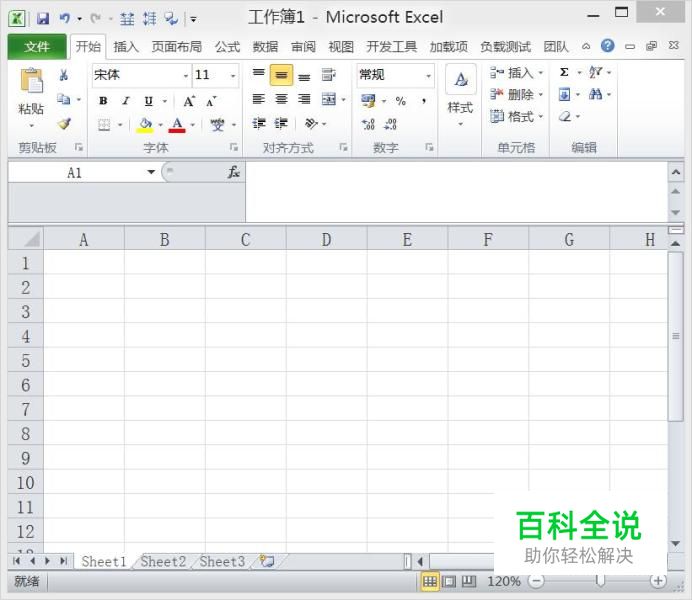Click the Increase Decimal icon
This screenshot has height=600, width=692.
pos(368,124)
